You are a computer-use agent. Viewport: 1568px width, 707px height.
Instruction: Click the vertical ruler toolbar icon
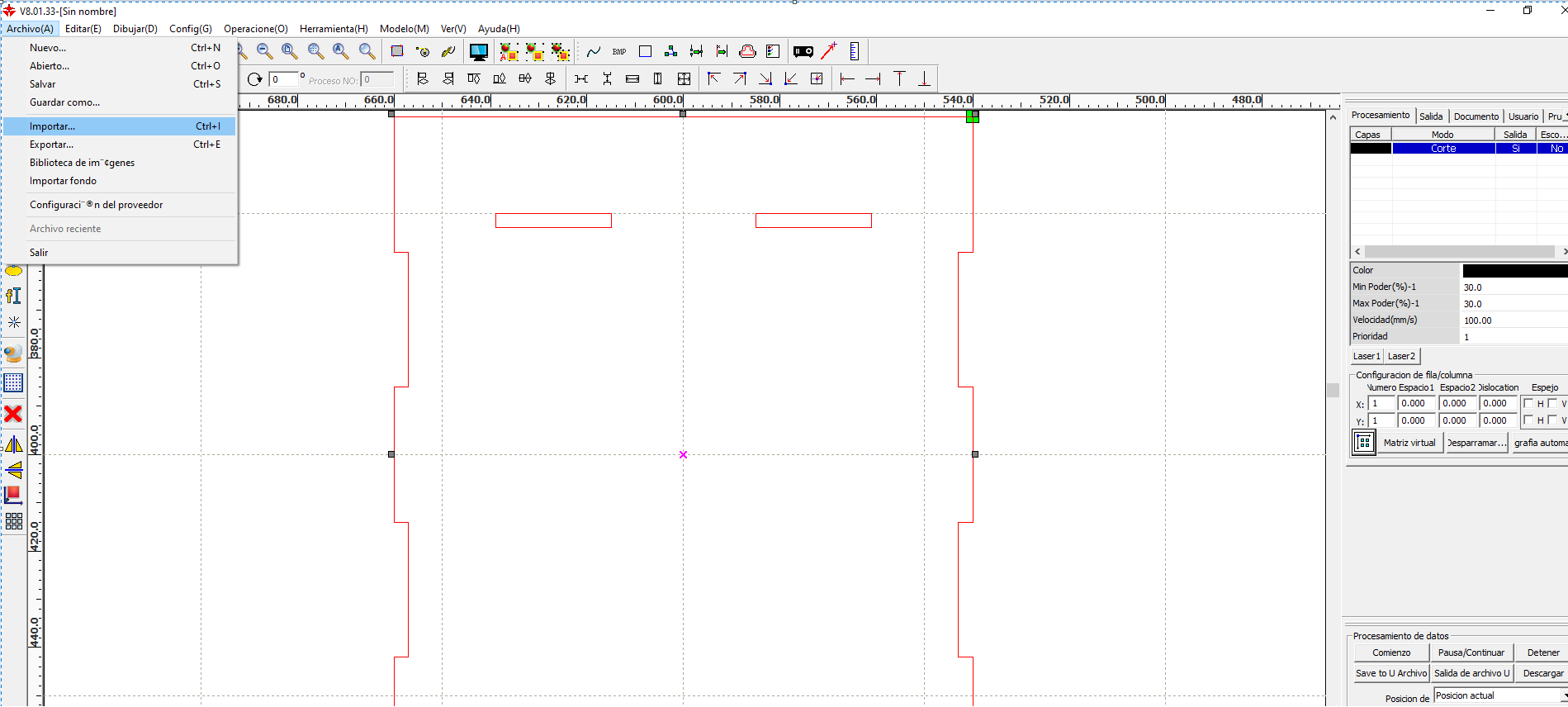[x=855, y=51]
